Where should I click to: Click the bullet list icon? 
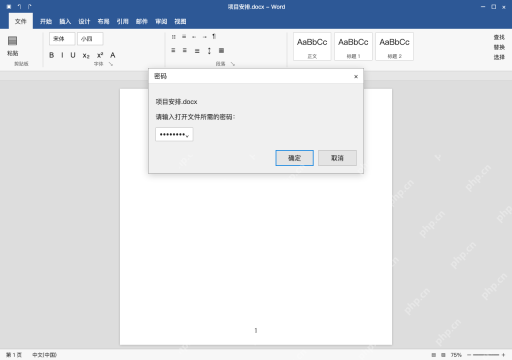click(x=173, y=37)
